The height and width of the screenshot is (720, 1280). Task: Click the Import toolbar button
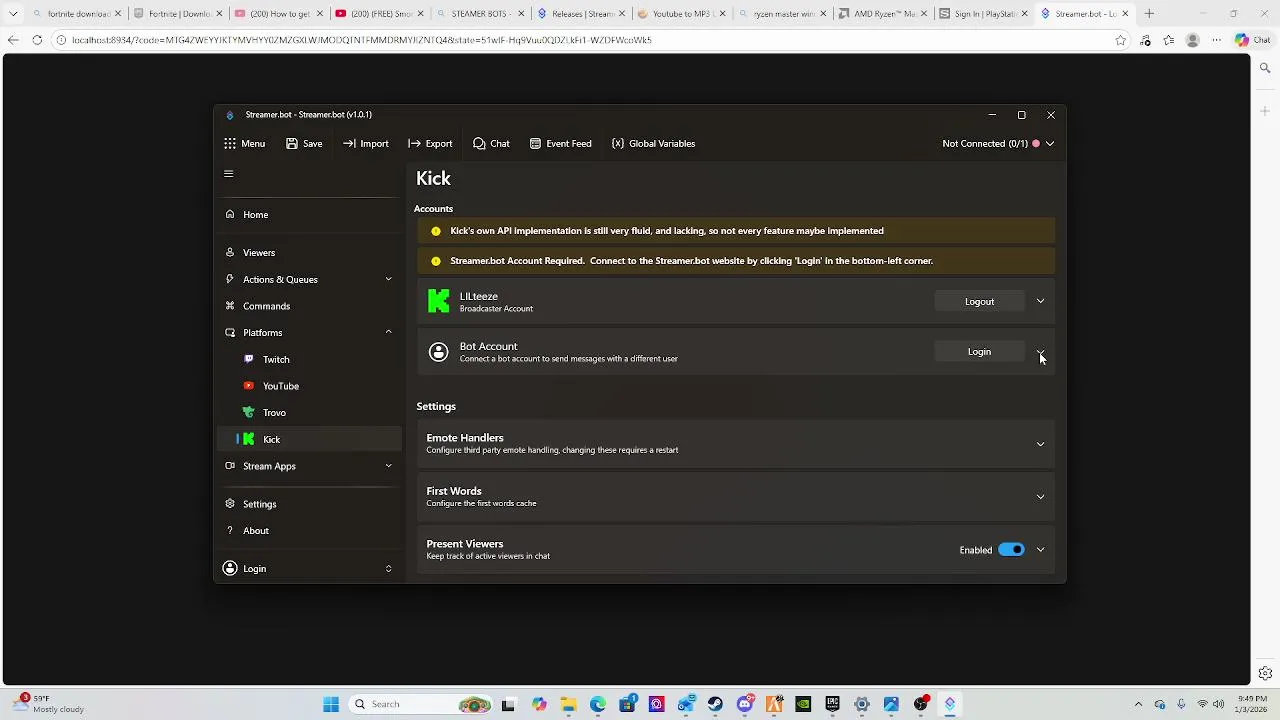365,144
